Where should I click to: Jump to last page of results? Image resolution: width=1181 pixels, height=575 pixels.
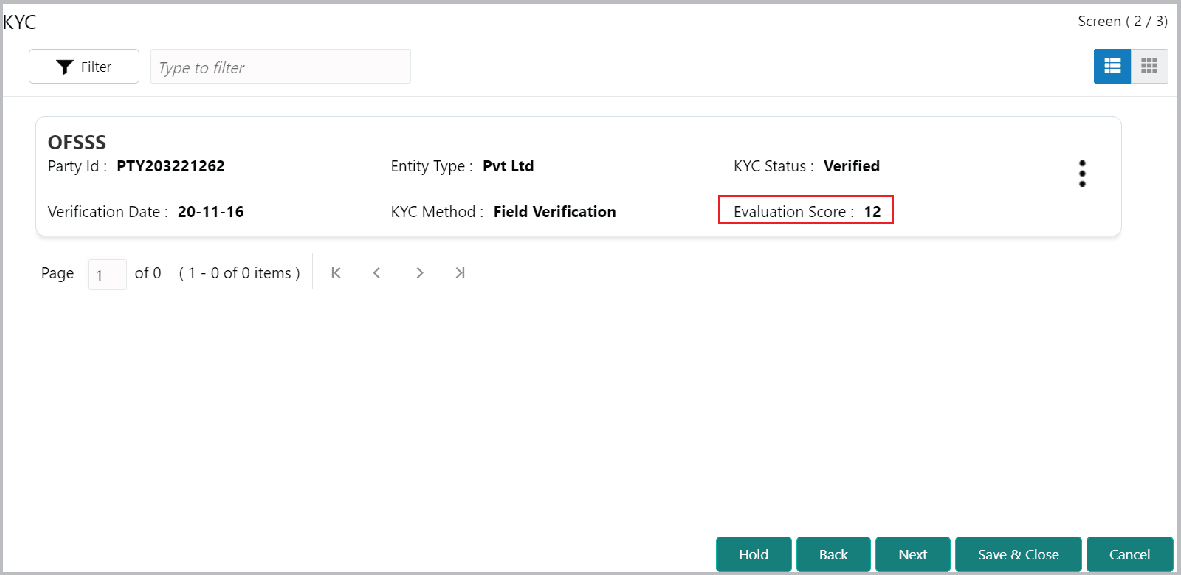460,273
